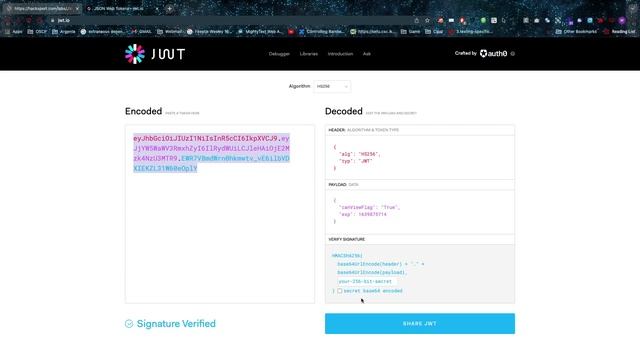Switch to the hackazon browser tab
The height and width of the screenshot is (360, 640).
pos(42,8)
